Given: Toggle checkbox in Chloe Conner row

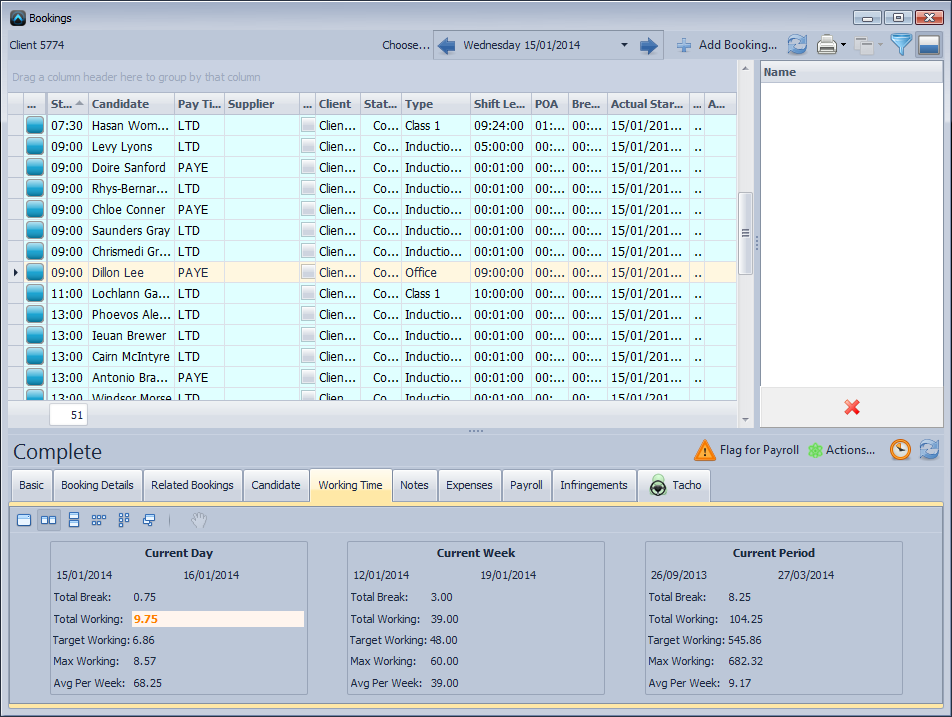Looking at the screenshot, I should point(308,209).
